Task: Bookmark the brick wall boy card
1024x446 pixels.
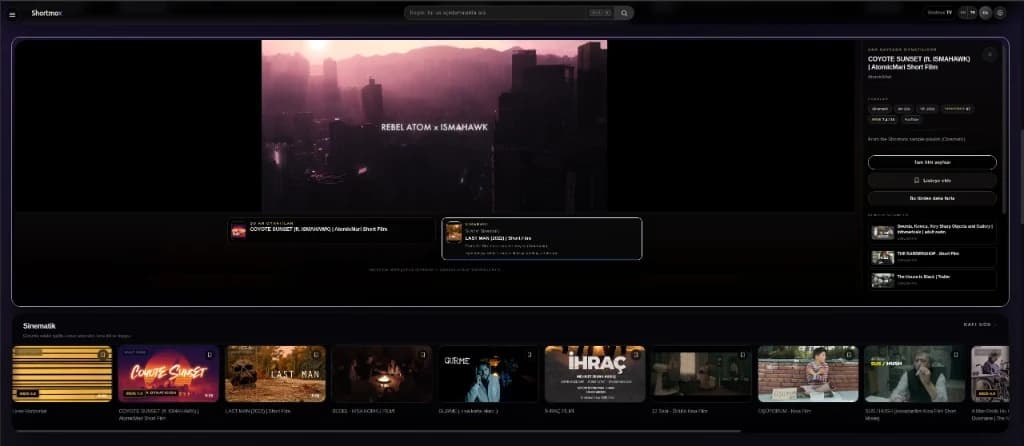Action: [x=848, y=355]
